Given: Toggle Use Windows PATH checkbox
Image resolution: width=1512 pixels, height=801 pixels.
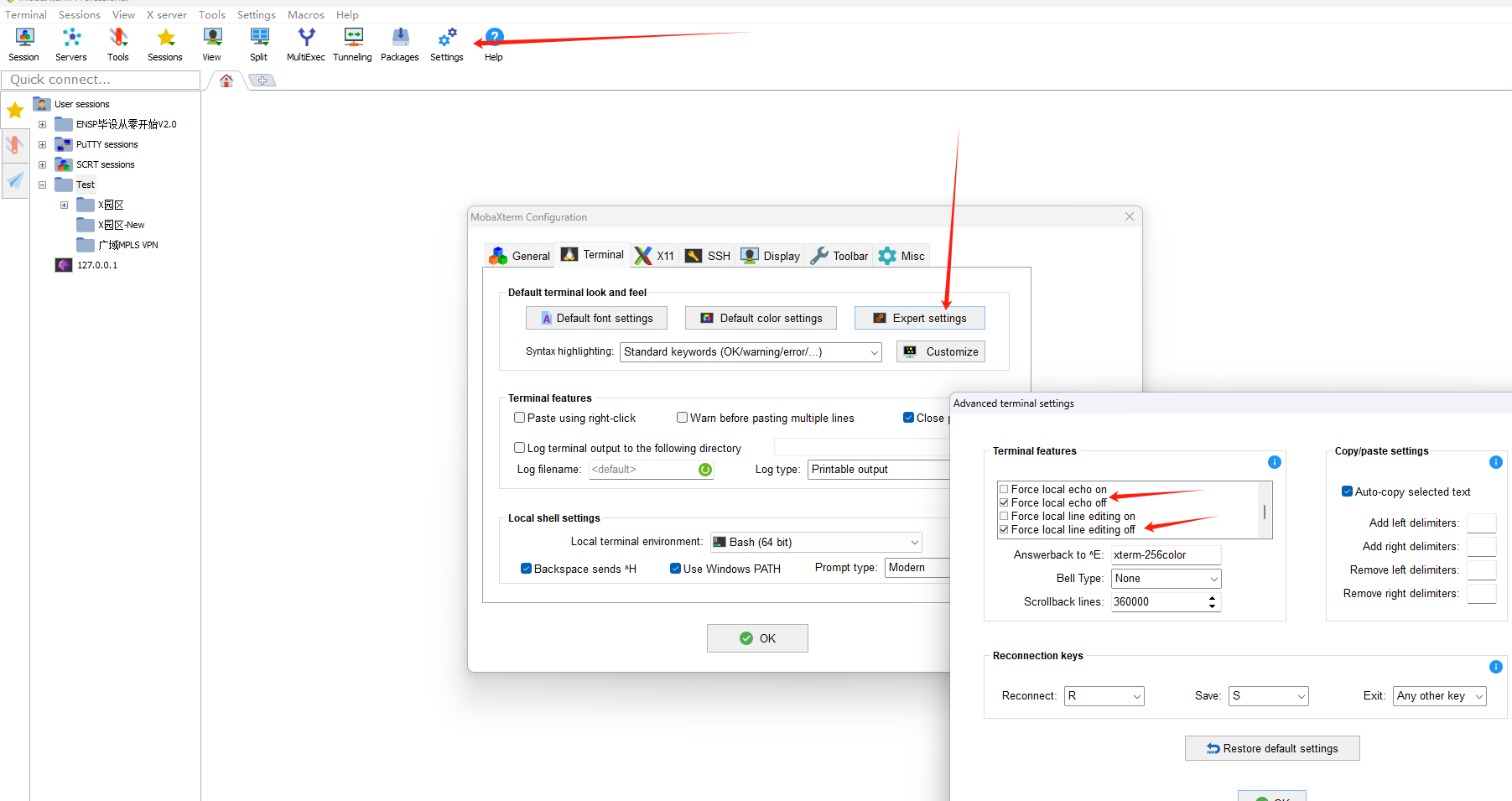Looking at the screenshot, I should [676, 569].
